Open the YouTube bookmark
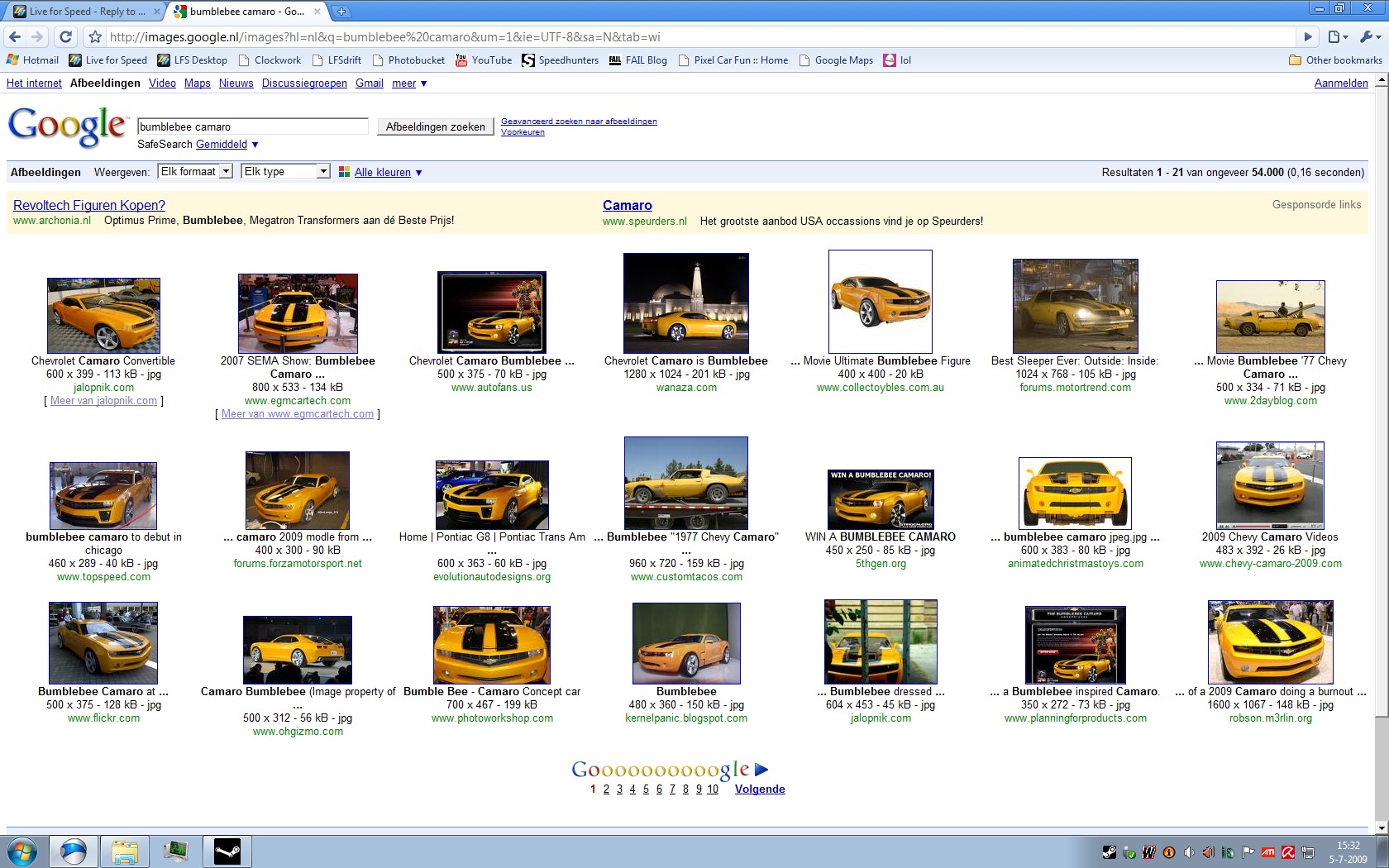This screenshot has width=1389, height=868. pos(484,60)
